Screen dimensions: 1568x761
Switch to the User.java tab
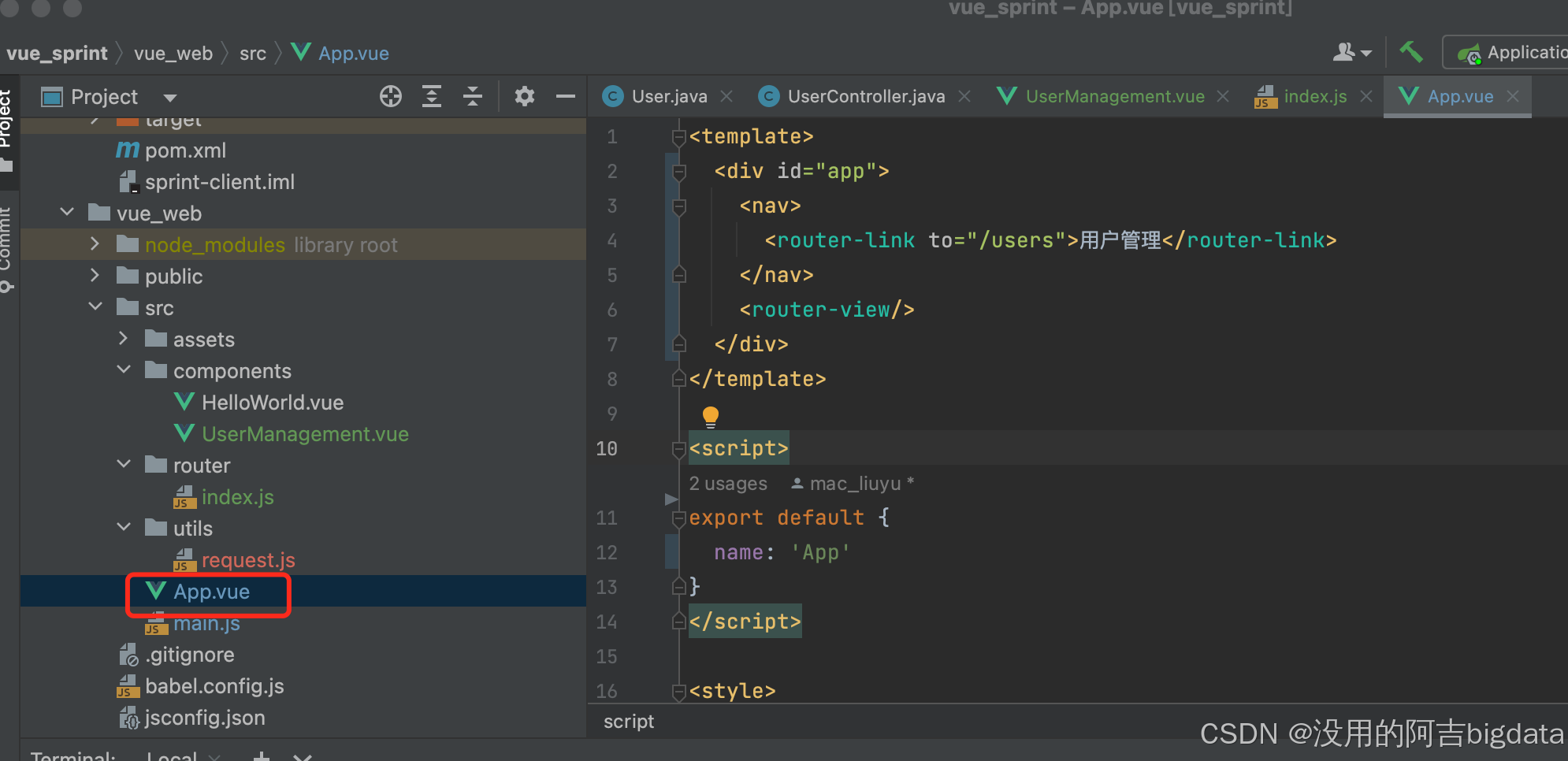coord(669,96)
